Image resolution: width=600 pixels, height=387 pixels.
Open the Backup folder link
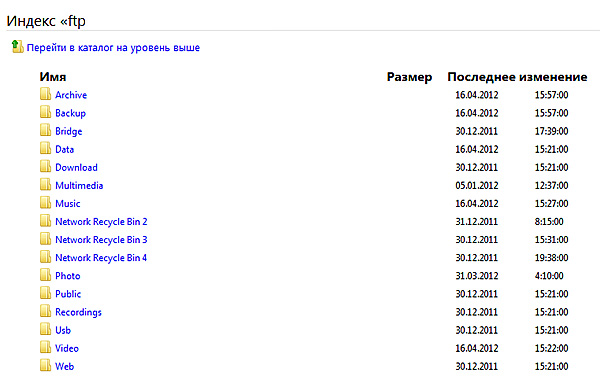70,113
